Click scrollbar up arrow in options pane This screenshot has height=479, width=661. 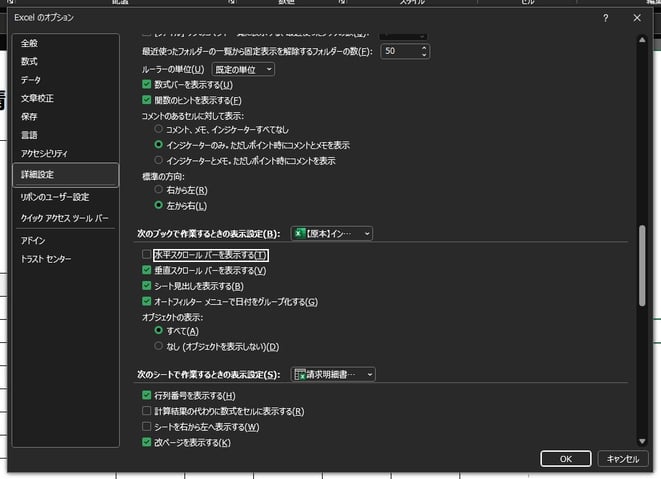click(x=642, y=40)
